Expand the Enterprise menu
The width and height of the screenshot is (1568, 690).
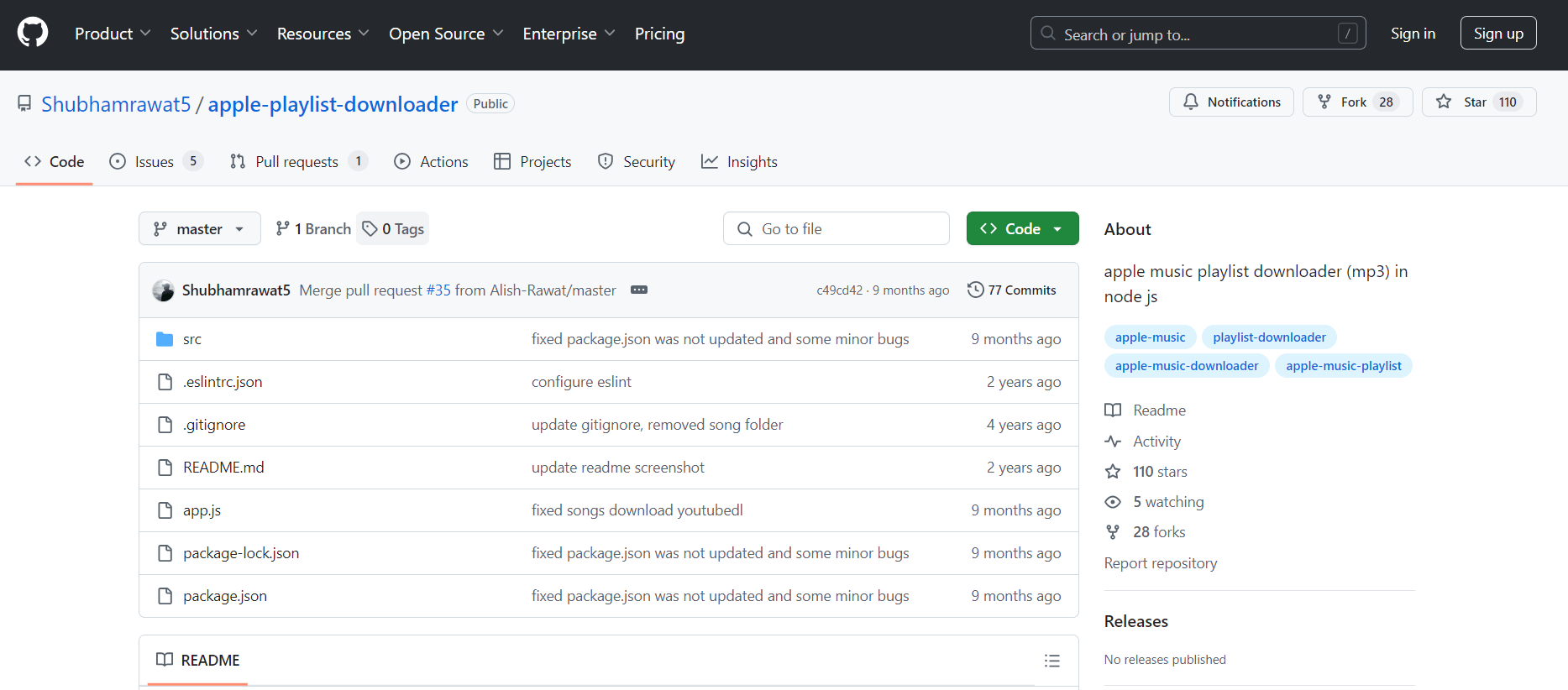point(569,34)
